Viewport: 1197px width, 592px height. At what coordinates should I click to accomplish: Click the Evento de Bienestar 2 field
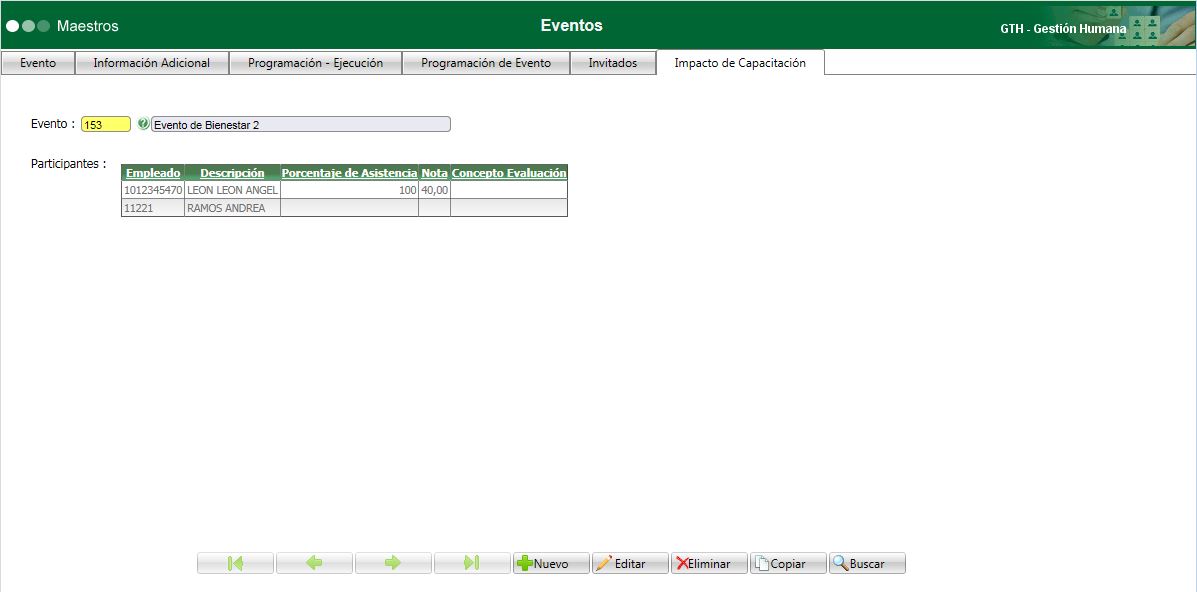click(x=301, y=125)
